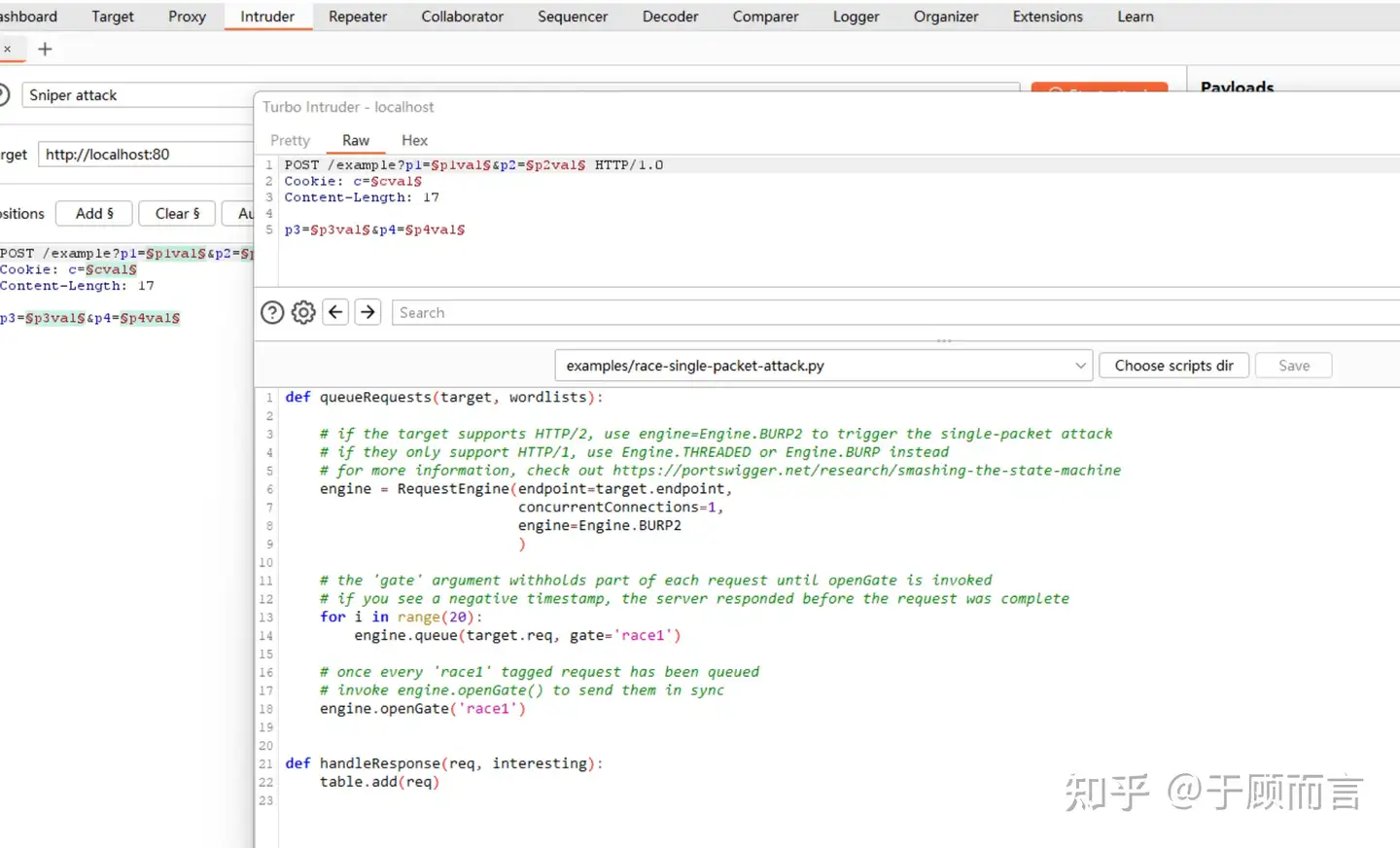This screenshot has width=1400, height=848.
Task: Switch to the Target tab
Action: [x=113, y=17]
